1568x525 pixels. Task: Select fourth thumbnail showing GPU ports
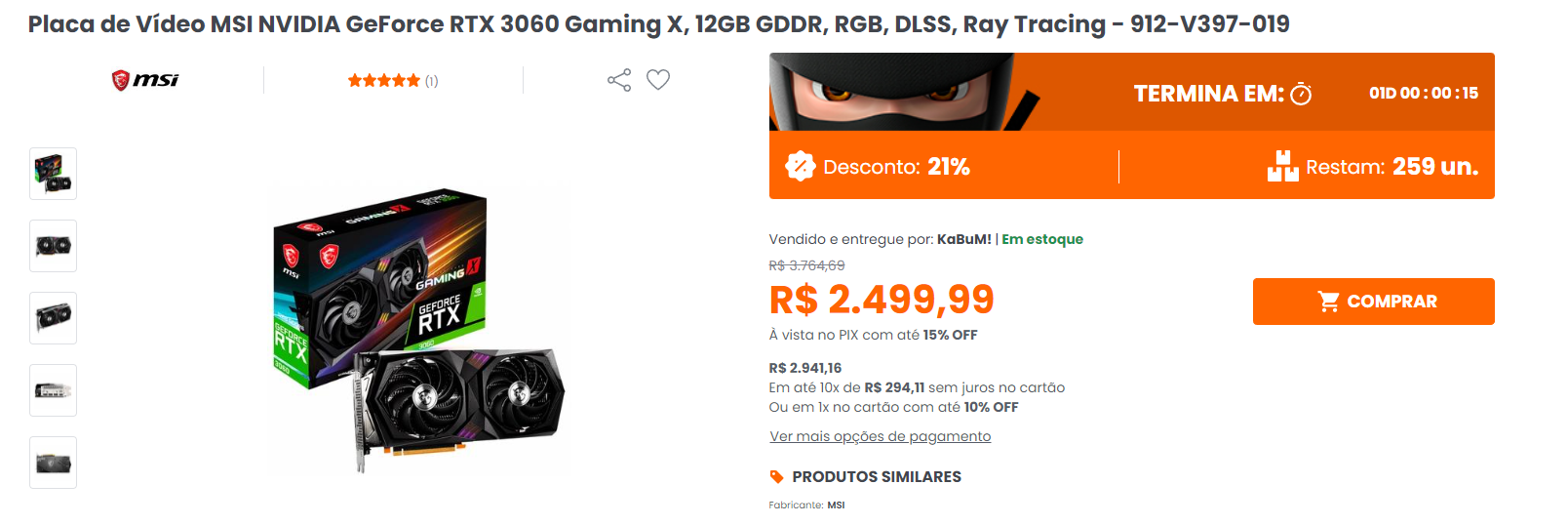pos(54,390)
